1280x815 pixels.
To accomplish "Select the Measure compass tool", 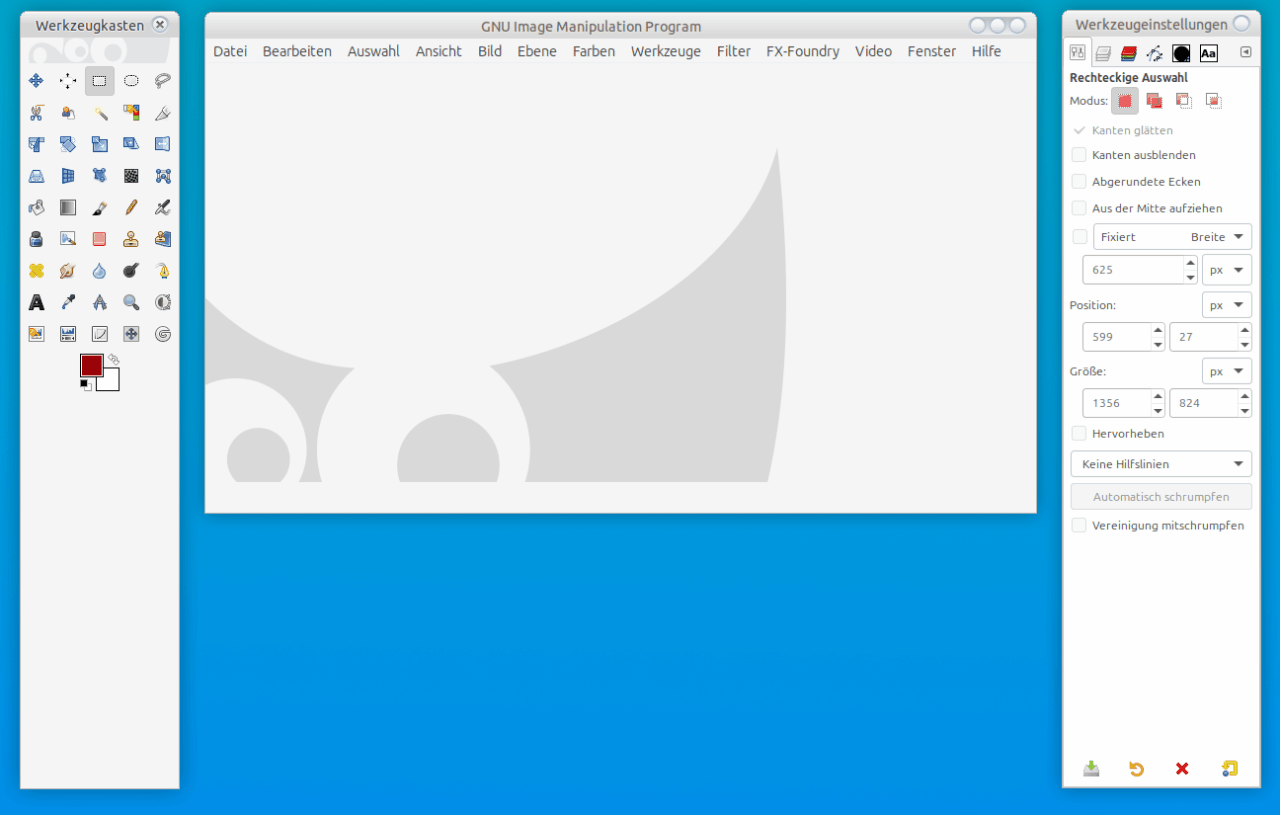I will coord(100,302).
